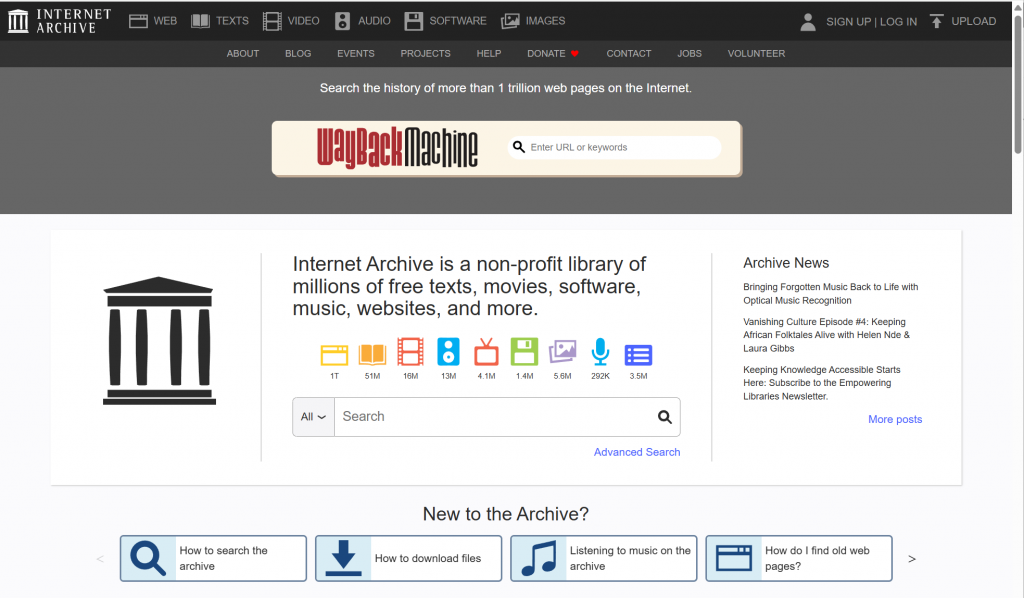The image size is (1024, 598).
Task: Open the Listening to music on the archive card
Action: (x=603, y=559)
